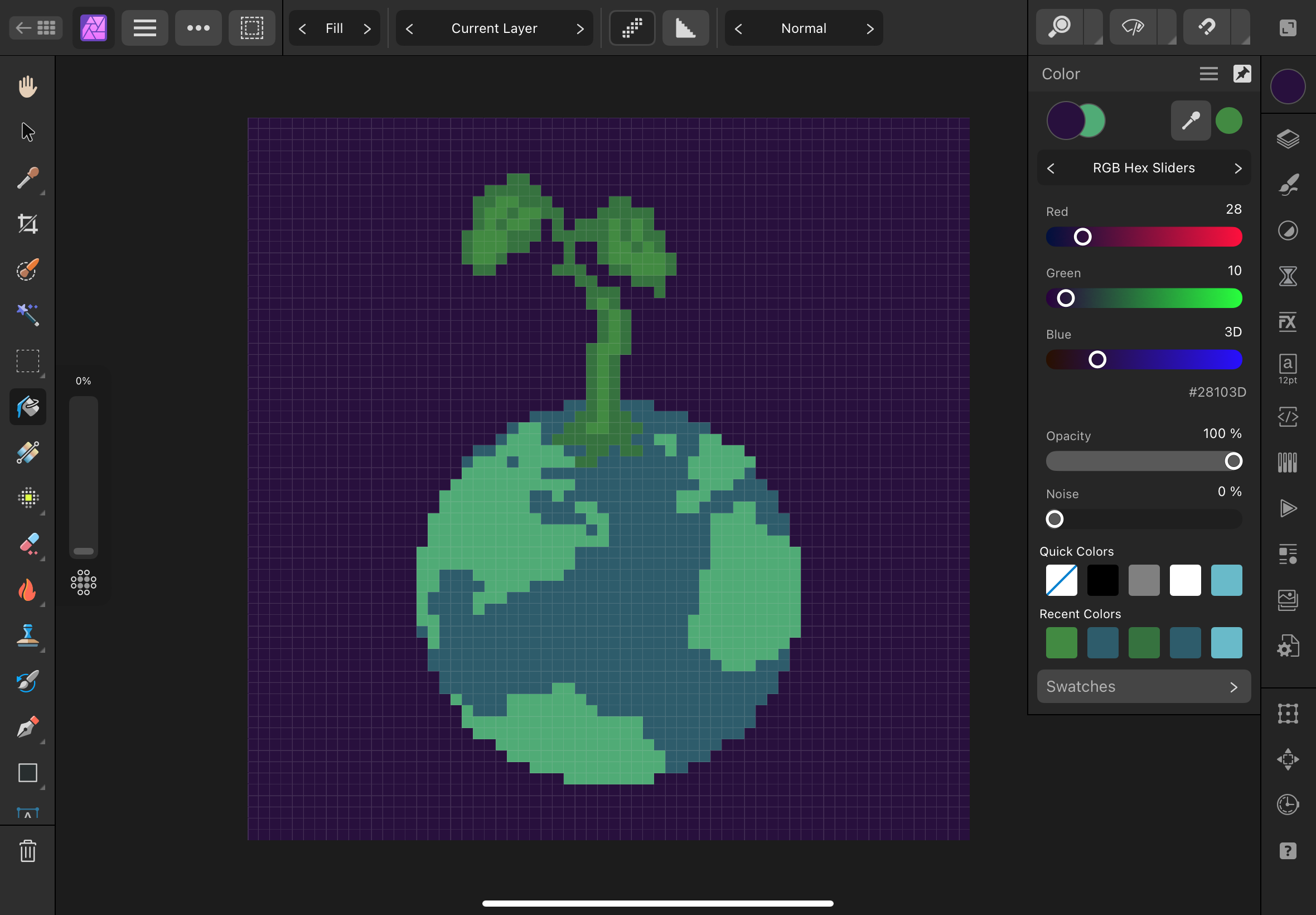This screenshot has height=915, width=1316.
Task: Switch to next fill mode with right chevron
Action: [367, 28]
